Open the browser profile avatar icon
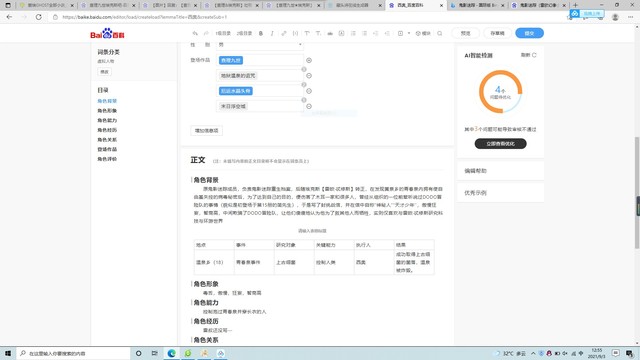Image resolution: width=640 pixels, height=360 pixels. 615,17
